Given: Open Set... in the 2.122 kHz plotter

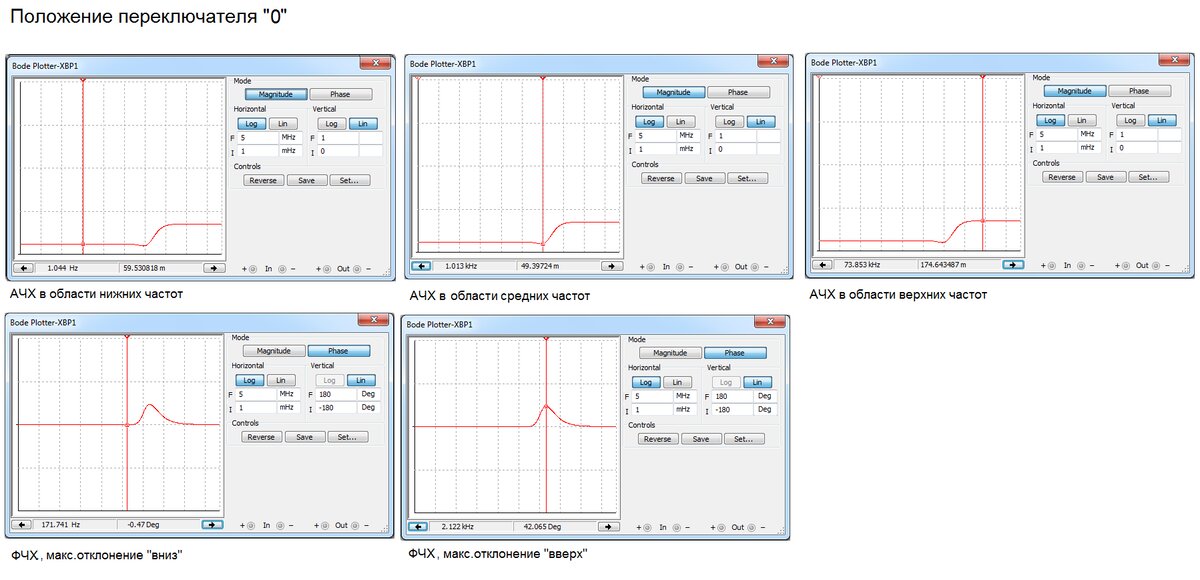Looking at the screenshot, I should coord(744,439).
